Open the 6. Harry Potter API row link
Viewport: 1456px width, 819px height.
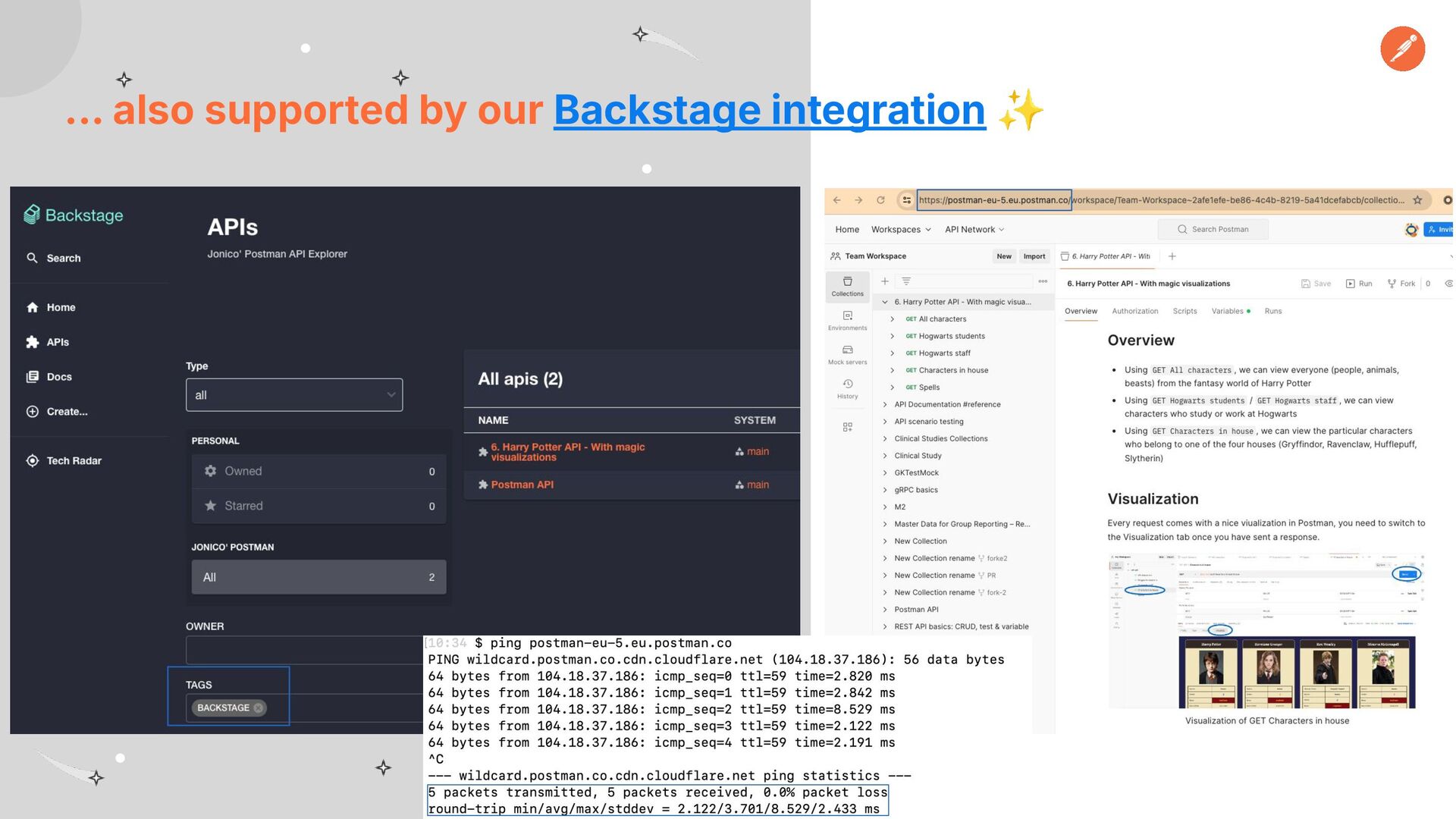568,452
